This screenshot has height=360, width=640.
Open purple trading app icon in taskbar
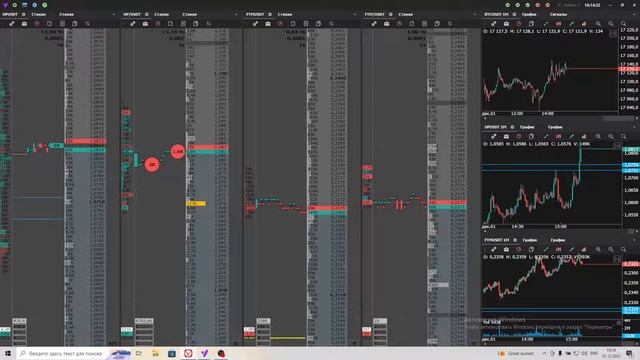click(x=204, y=353)
